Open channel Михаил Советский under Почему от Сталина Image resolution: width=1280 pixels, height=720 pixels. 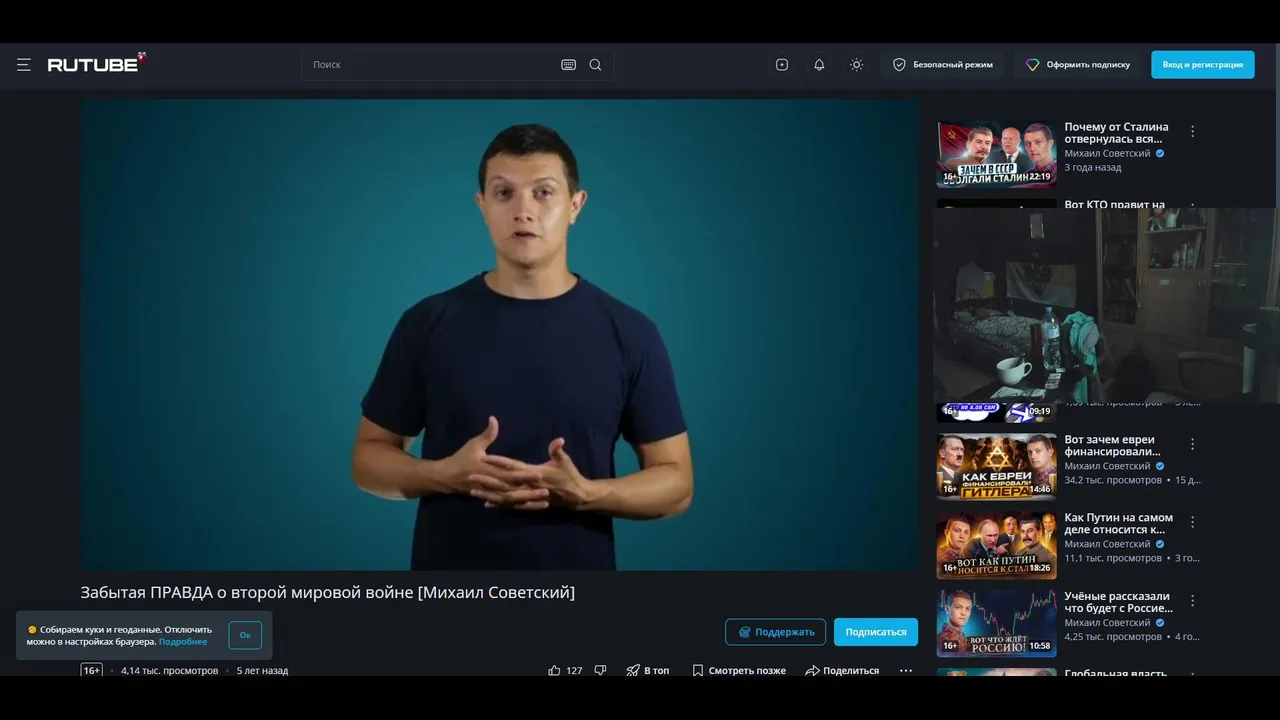click(x=1107, y=154)
